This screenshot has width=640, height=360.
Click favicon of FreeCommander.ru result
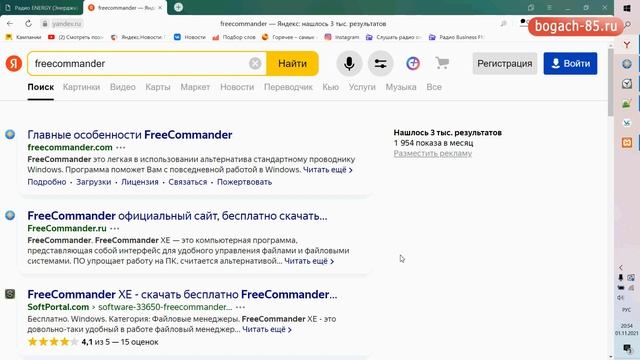10,215
